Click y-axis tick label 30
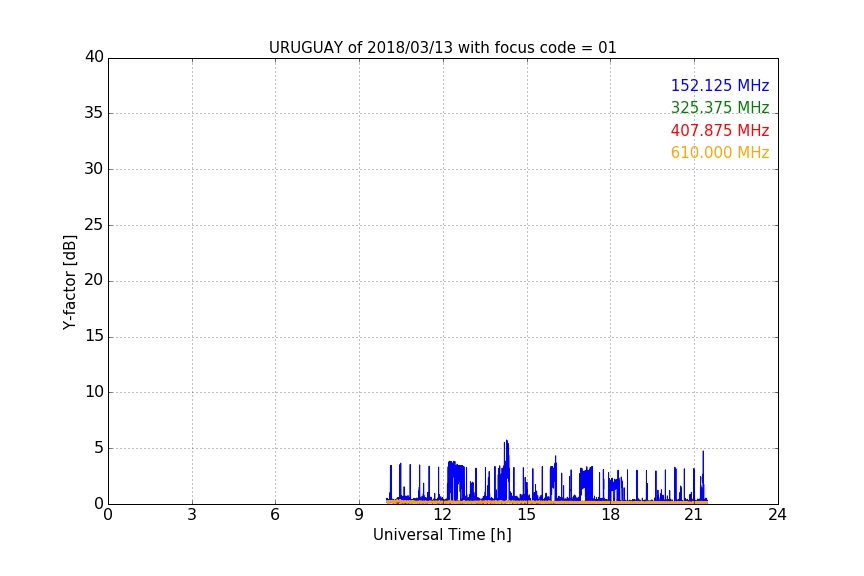864x576 pixels. tap(94, 169)
